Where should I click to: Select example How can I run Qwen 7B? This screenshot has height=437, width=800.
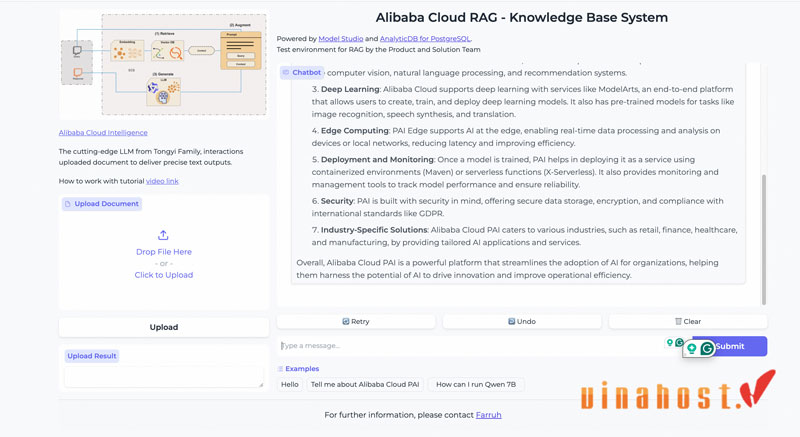[476, 384]
